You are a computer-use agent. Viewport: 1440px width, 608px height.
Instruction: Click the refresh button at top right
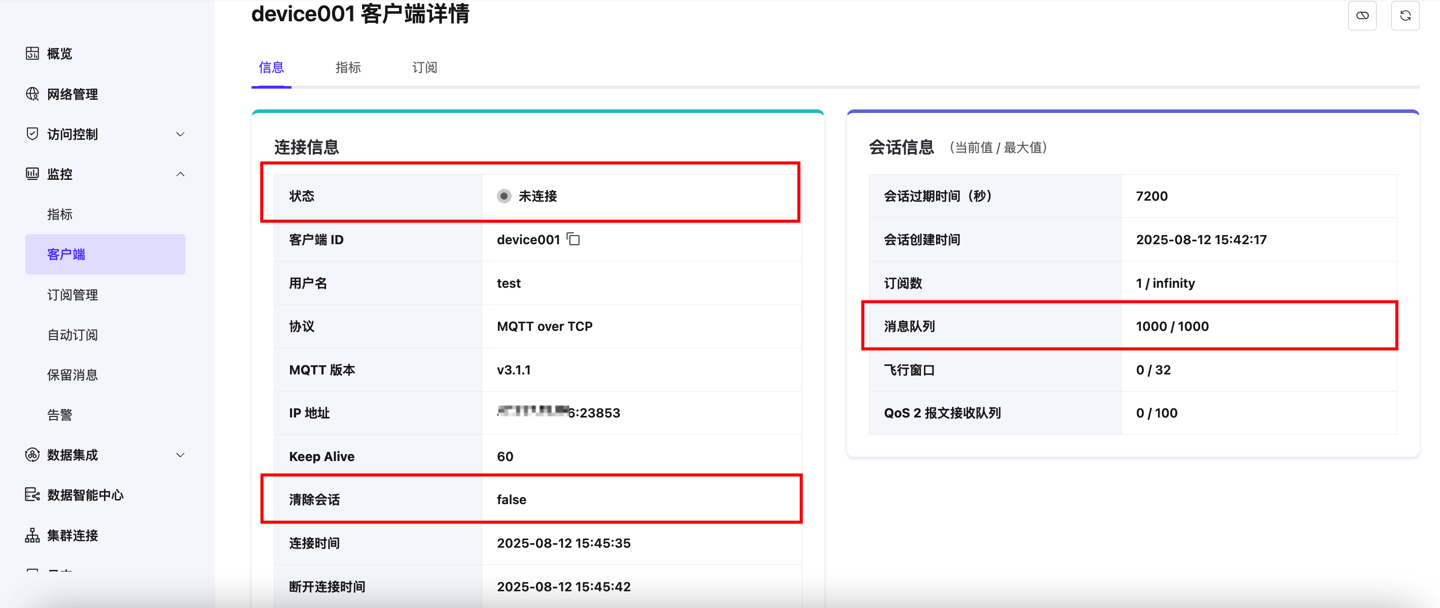click(1405, 16)
